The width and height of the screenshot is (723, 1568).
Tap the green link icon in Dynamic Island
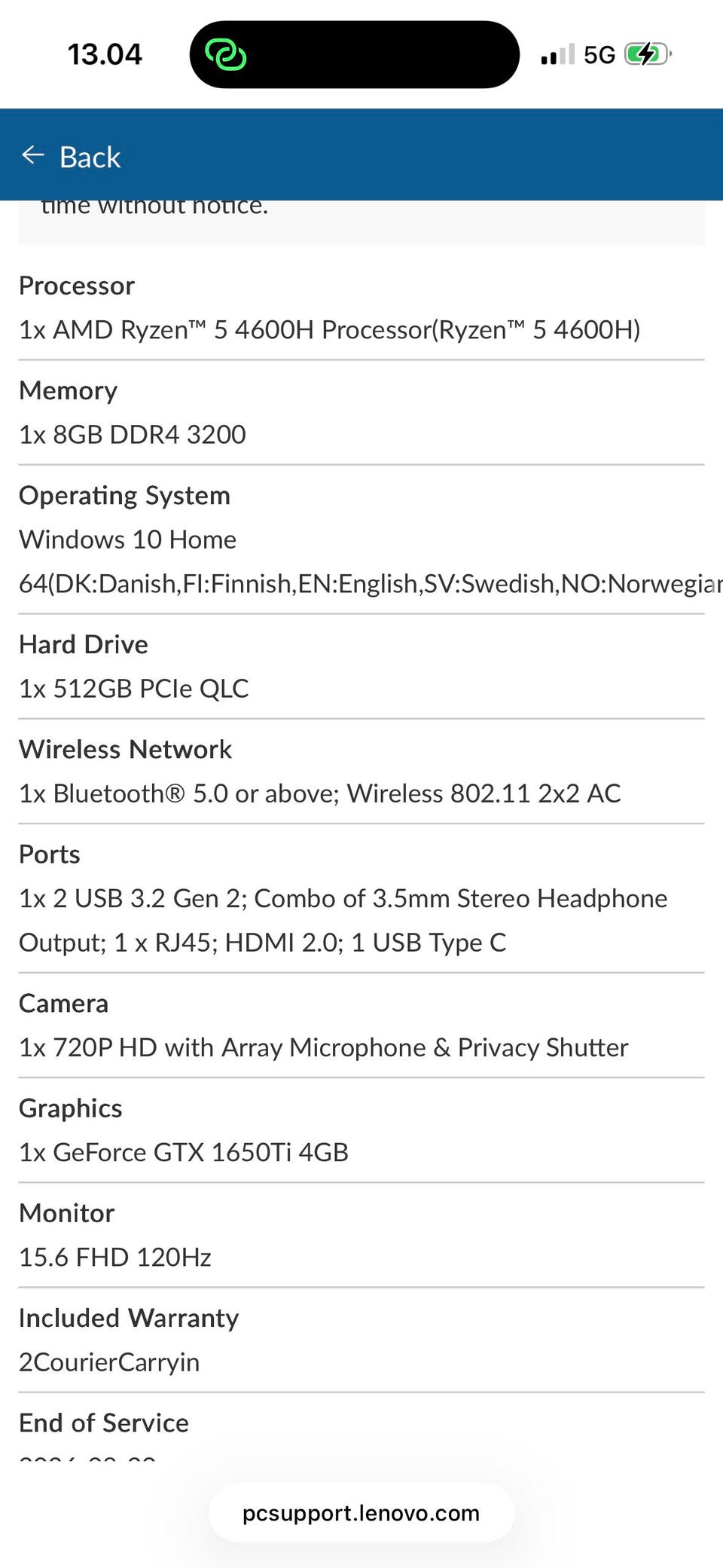point(226,55)
